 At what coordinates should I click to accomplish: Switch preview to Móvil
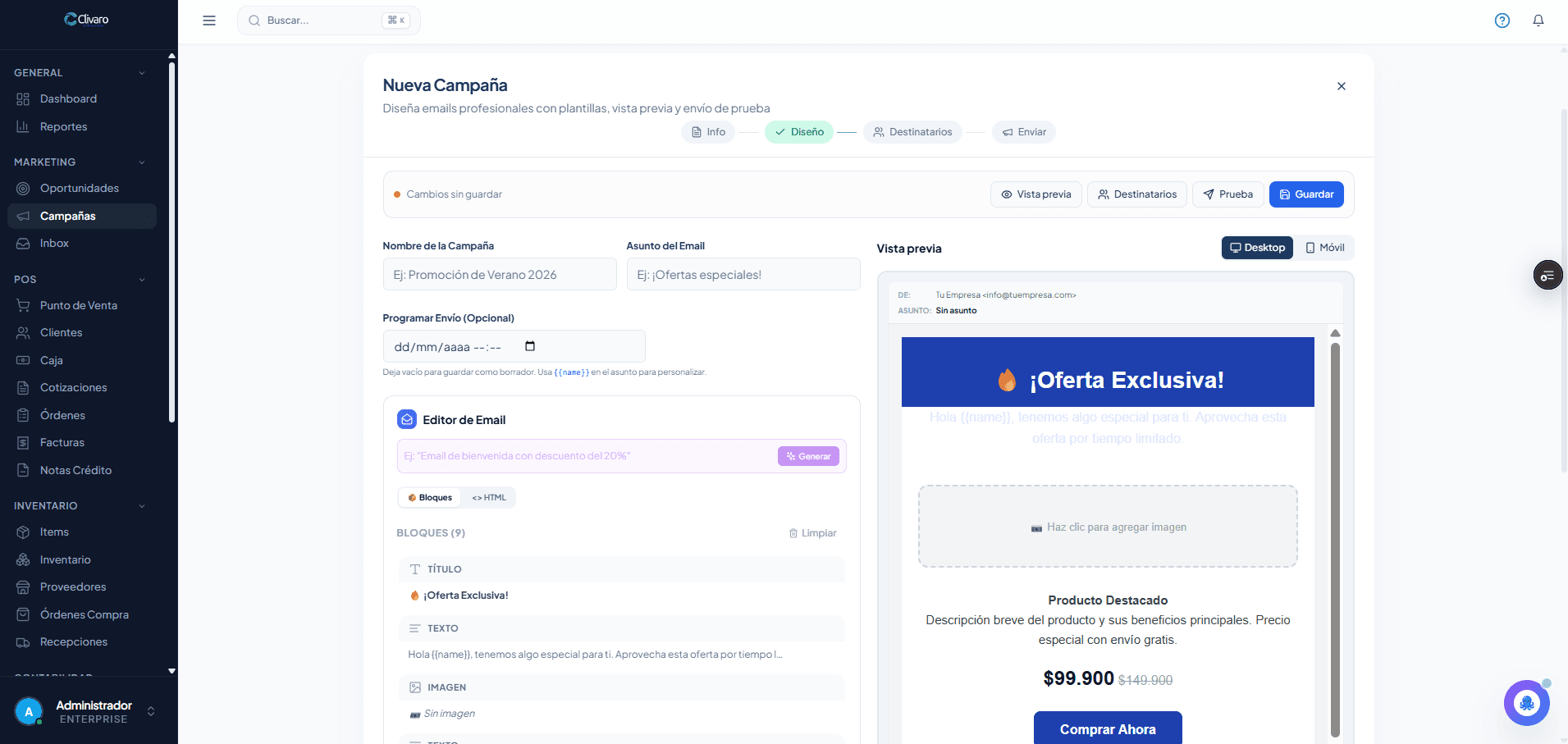[1324, 248]
